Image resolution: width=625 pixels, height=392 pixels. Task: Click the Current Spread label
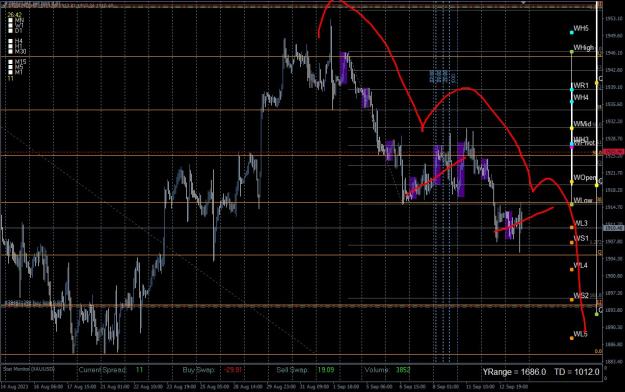102,370
